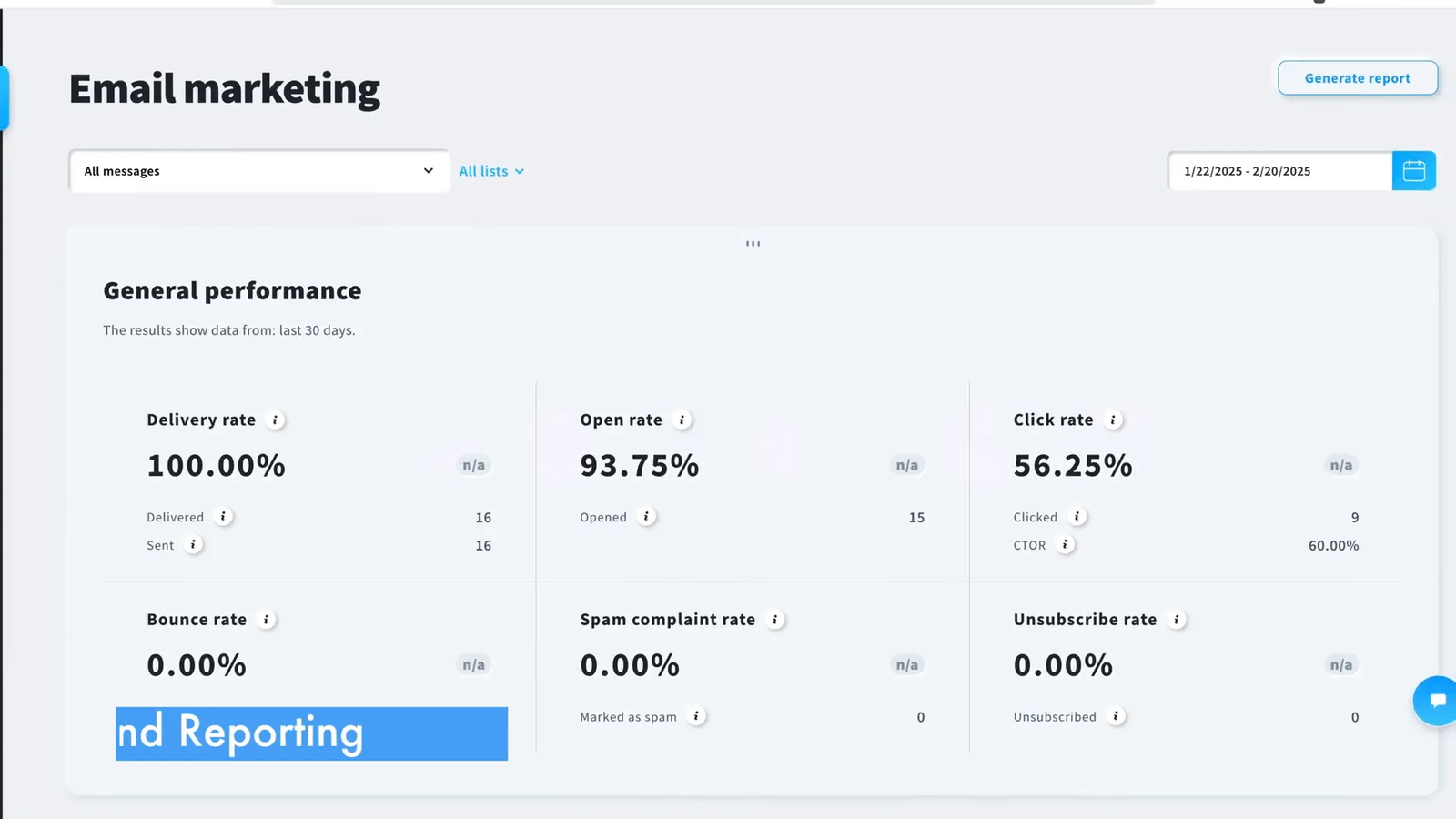Image resolution: width=1456 pixels, height=819 pixels.
Task: Click the info icon next to Unsubscribed
Action: click(x=1116, y=716)
